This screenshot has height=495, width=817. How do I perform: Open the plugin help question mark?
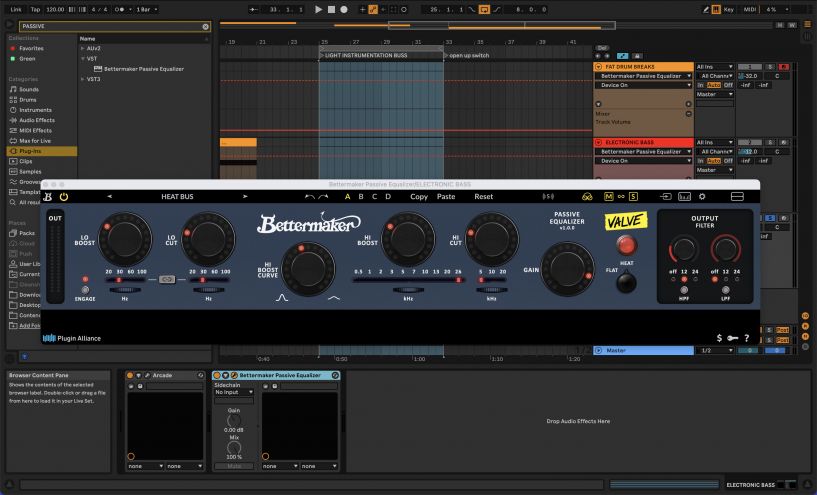[747, 338]
